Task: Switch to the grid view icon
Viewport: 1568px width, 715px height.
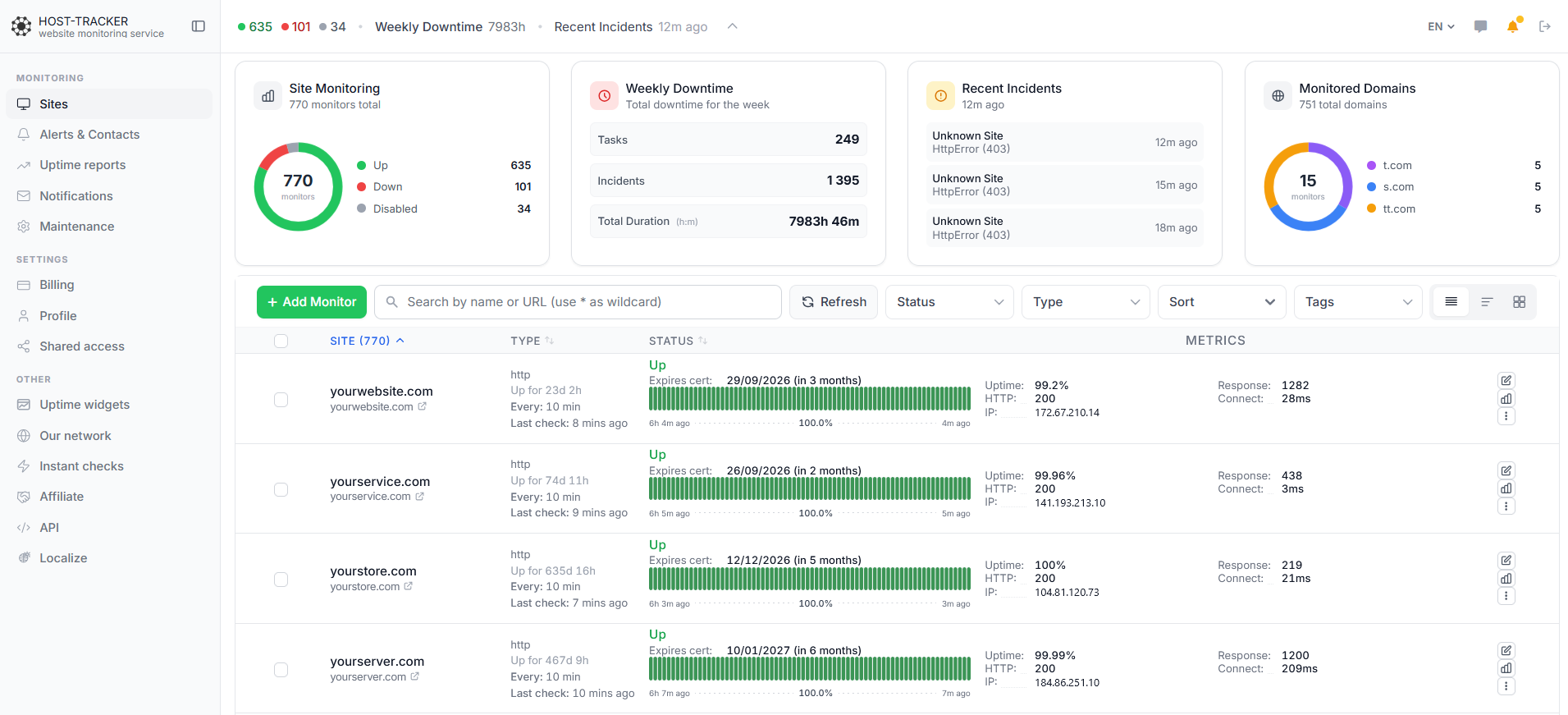Action: coord(1520,302)
